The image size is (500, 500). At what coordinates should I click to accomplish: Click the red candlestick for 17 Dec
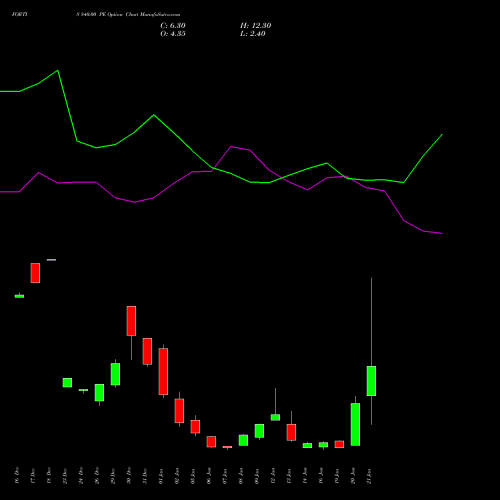[35, 273]
